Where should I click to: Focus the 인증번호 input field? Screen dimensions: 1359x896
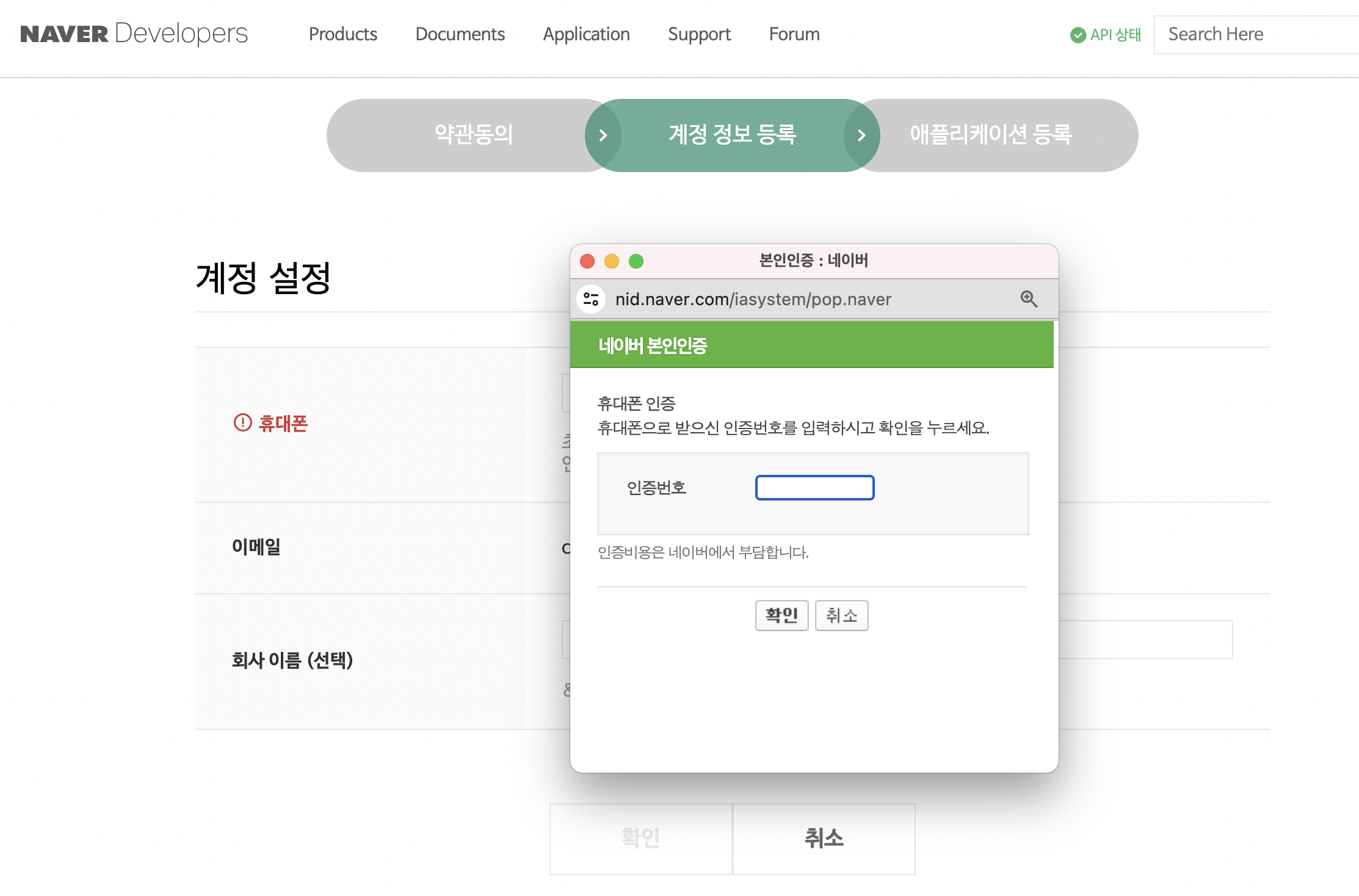pos(814,488)
